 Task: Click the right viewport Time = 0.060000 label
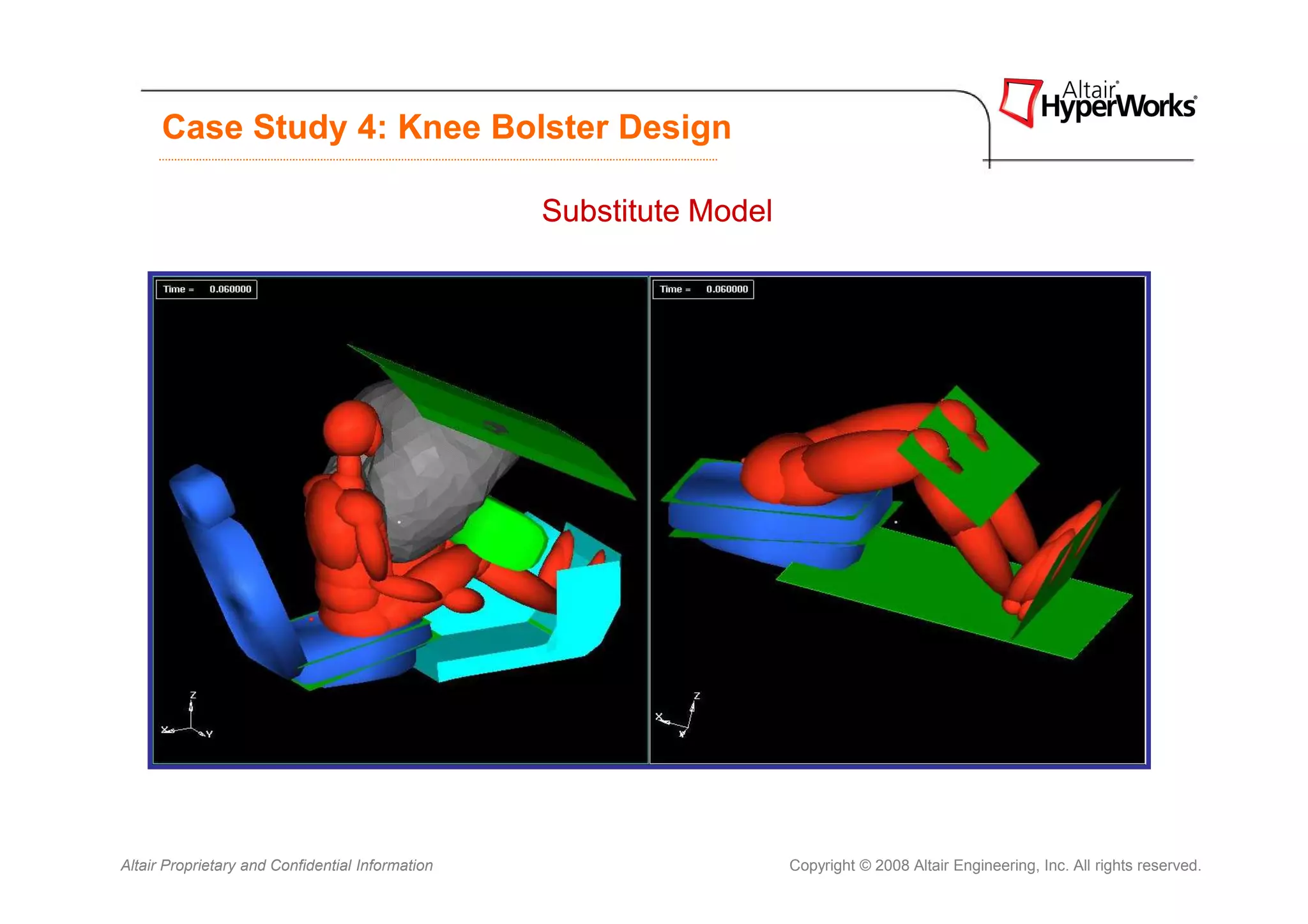coord(703,289)
